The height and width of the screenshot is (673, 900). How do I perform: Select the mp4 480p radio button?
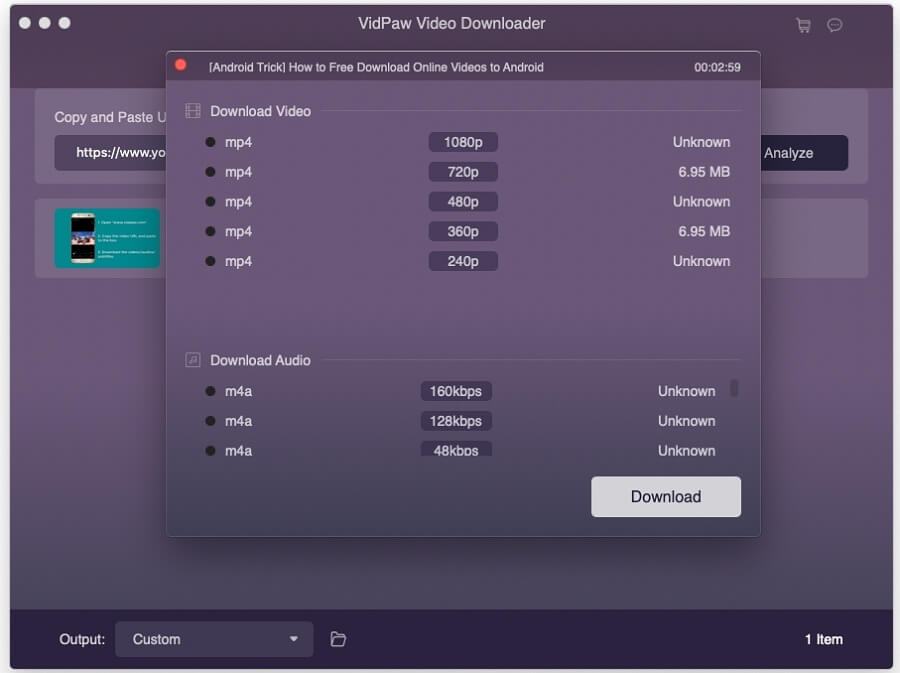coord(211,201)
